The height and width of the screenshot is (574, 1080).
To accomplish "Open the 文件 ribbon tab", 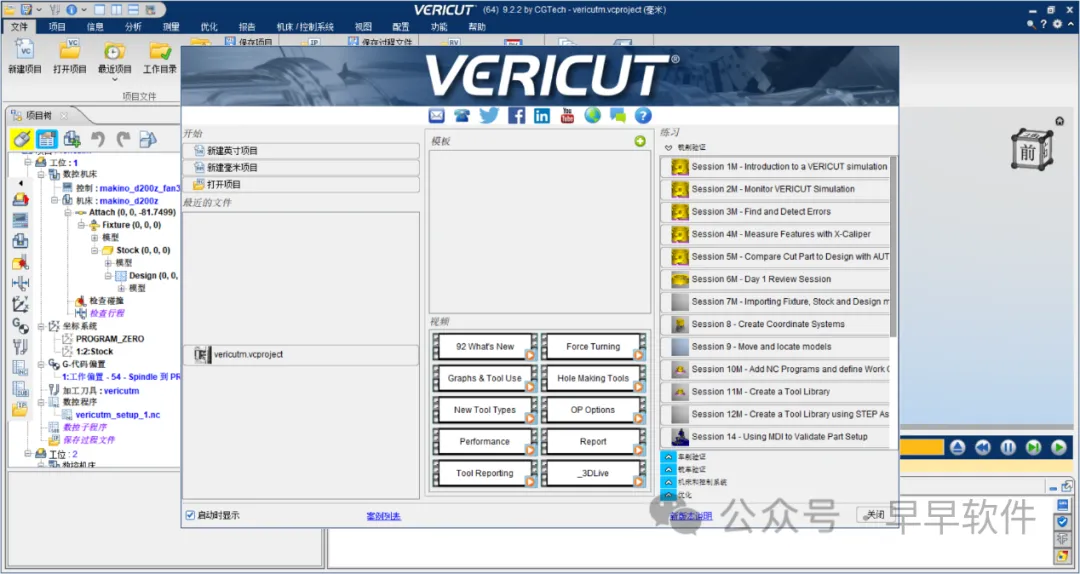I will 19,27.
